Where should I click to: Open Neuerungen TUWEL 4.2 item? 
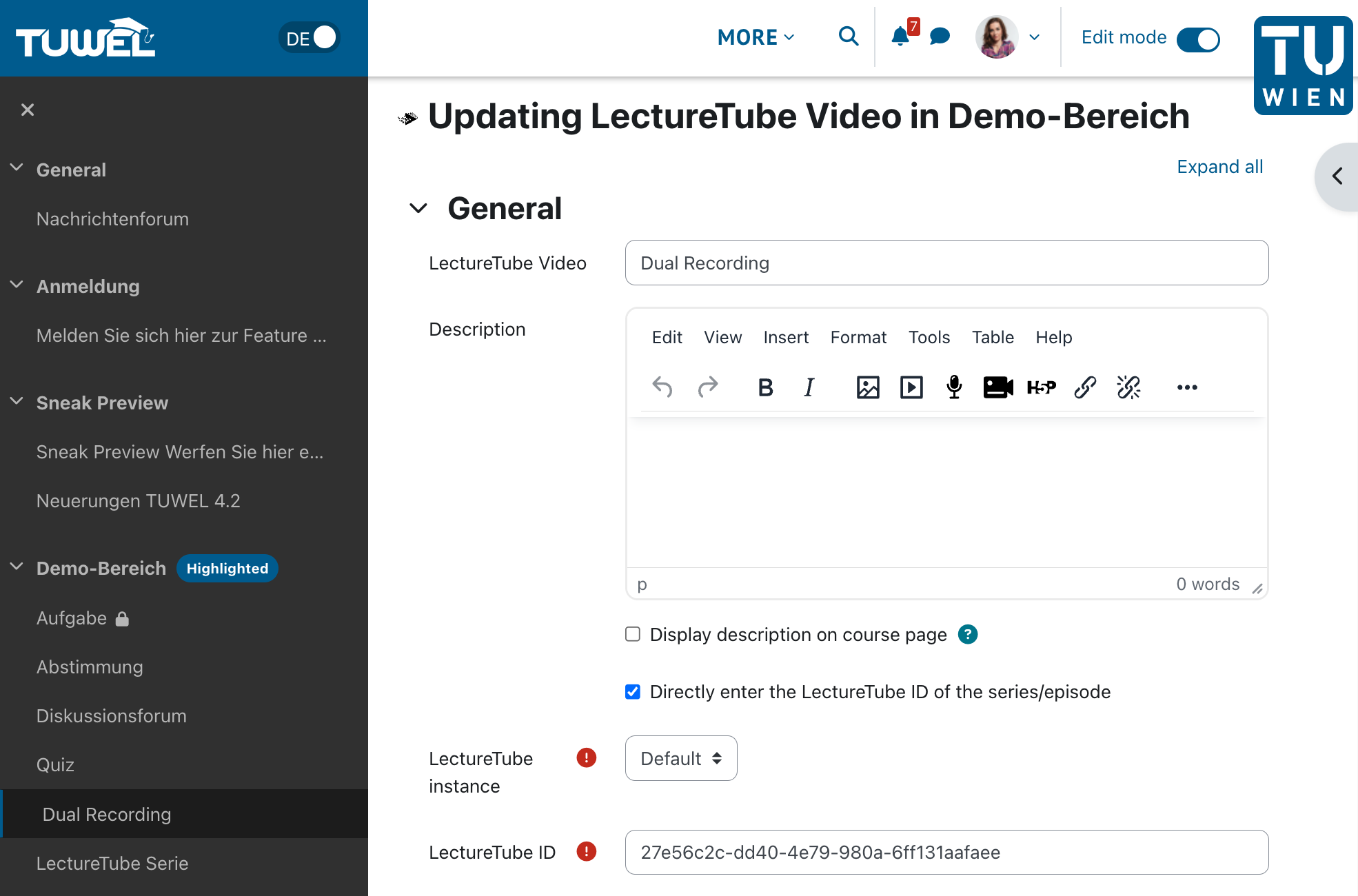pyautogui.click(x=138, y=501)
